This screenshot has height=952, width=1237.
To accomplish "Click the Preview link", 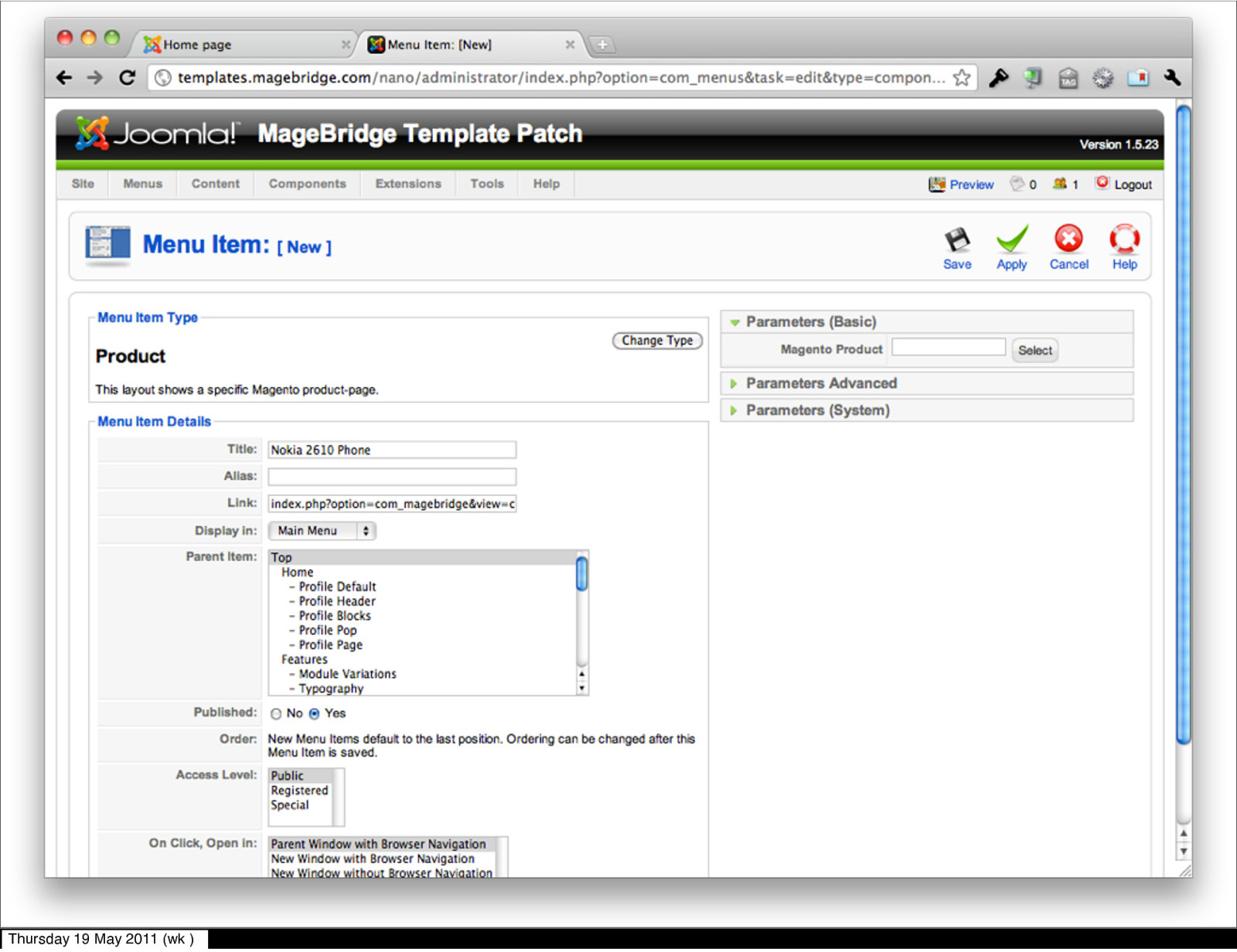I will (x=972, y=185).
